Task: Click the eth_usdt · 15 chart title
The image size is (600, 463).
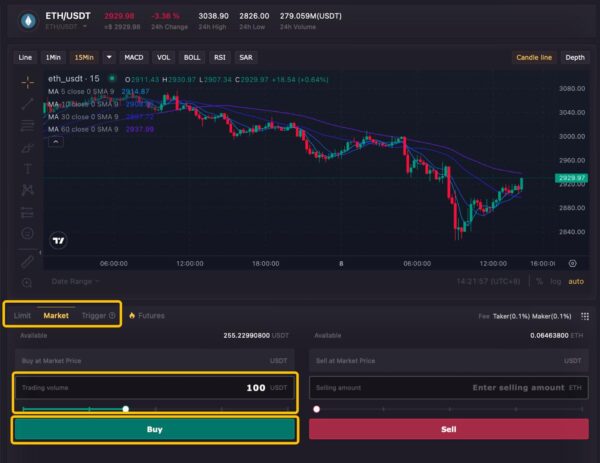Action: [x=73, y=79]
